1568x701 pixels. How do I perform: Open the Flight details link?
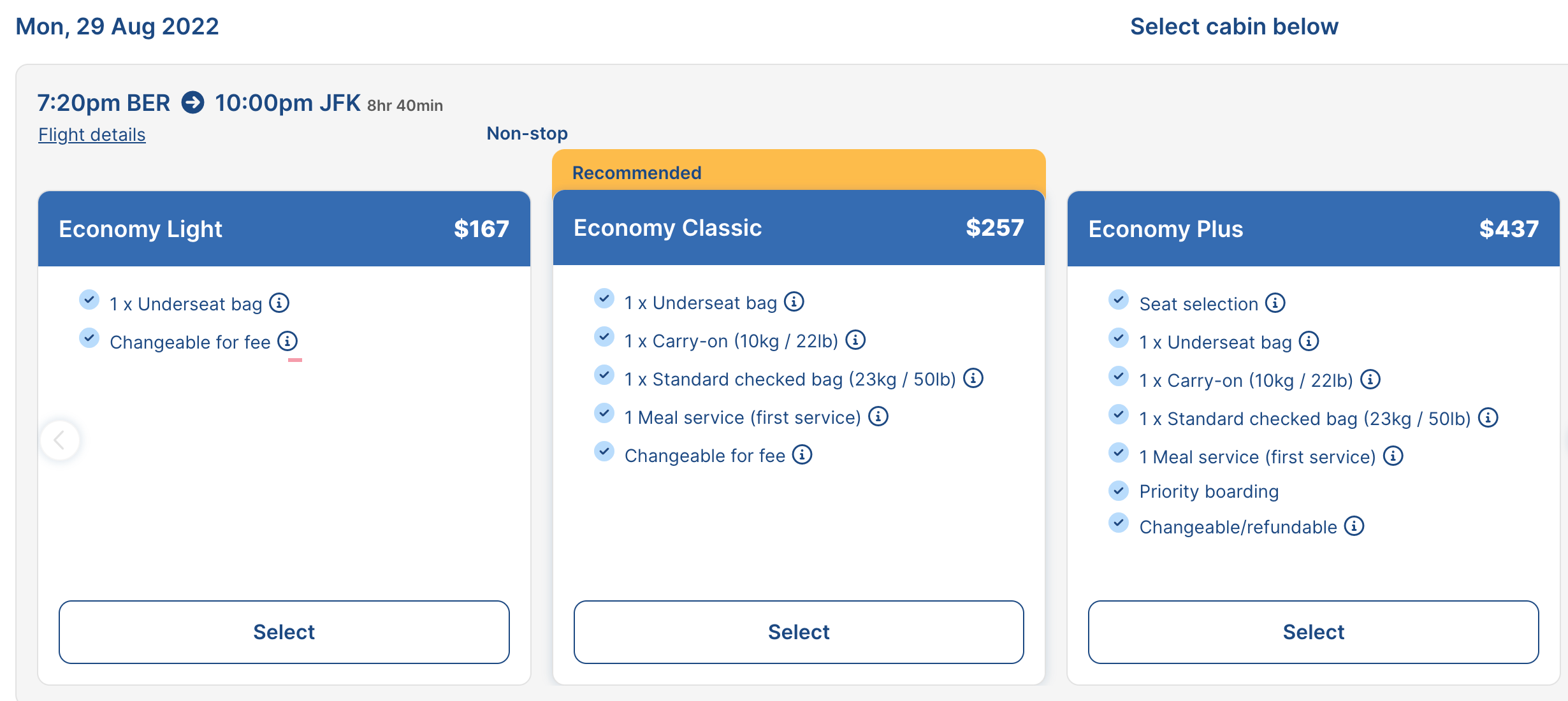[x=92, y=134]
